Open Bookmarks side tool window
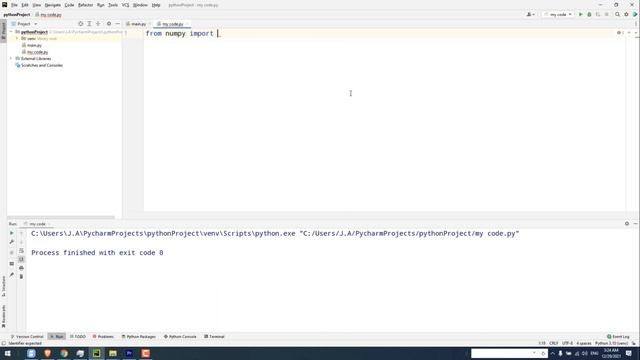This screenshot has width=640, height=360. [x=3, y=316]
